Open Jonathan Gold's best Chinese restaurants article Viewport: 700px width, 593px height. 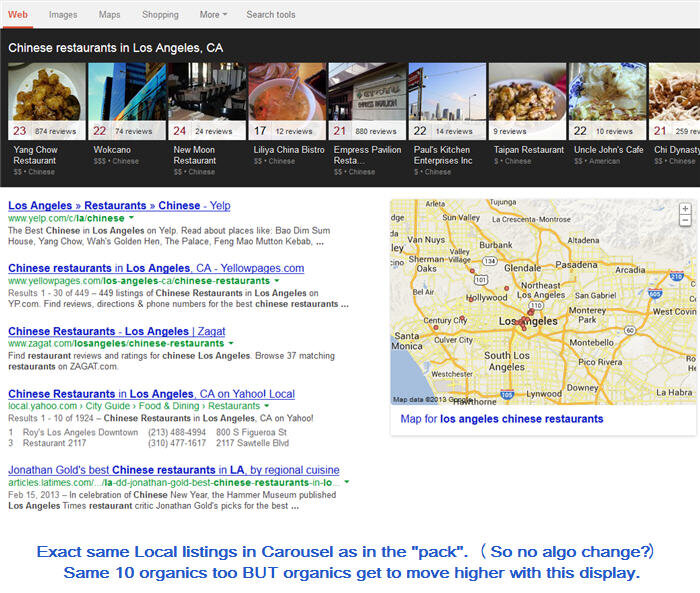[174, 470]
